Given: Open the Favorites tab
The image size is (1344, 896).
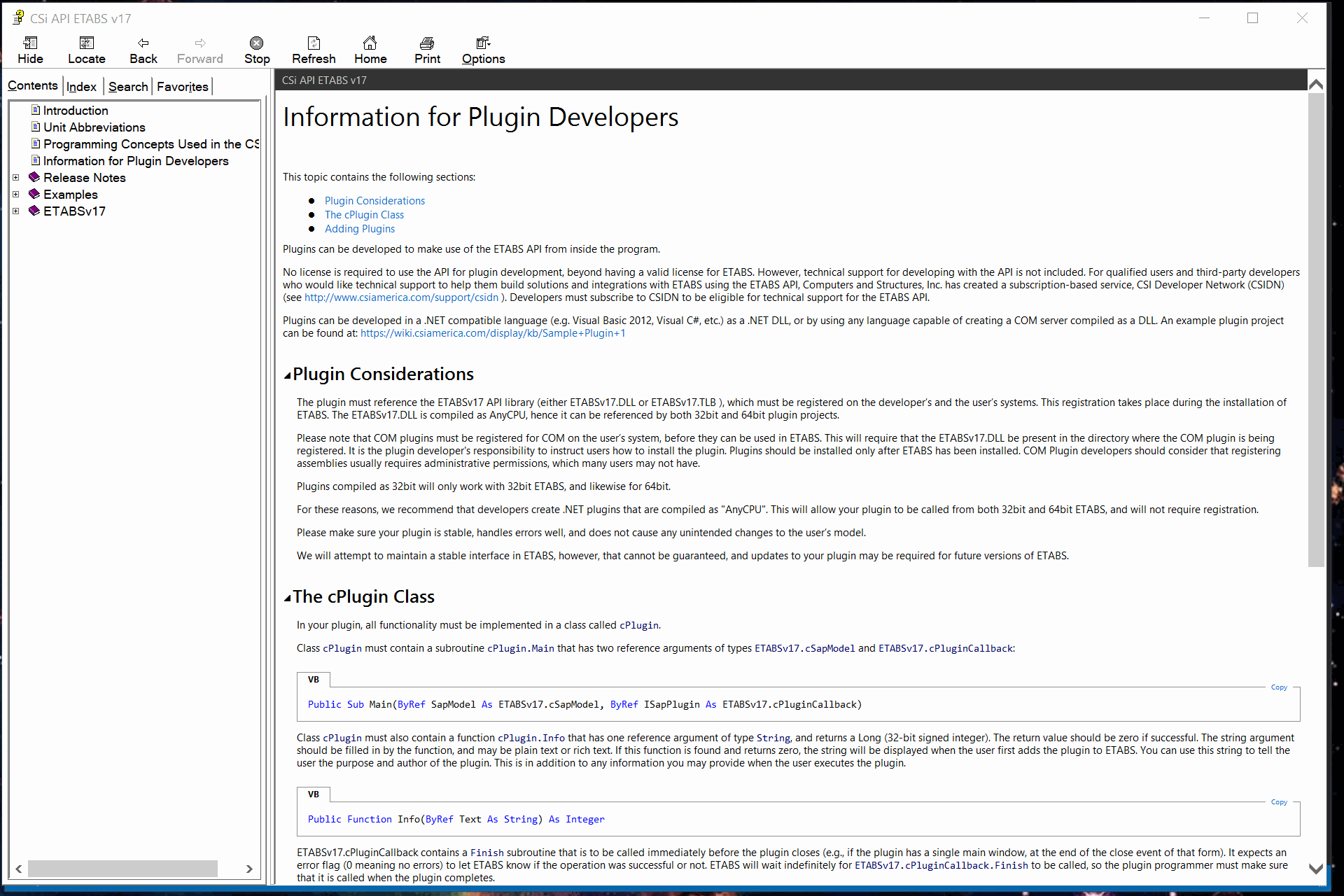Looking at the screenshot, I should [x=182, y=87].
